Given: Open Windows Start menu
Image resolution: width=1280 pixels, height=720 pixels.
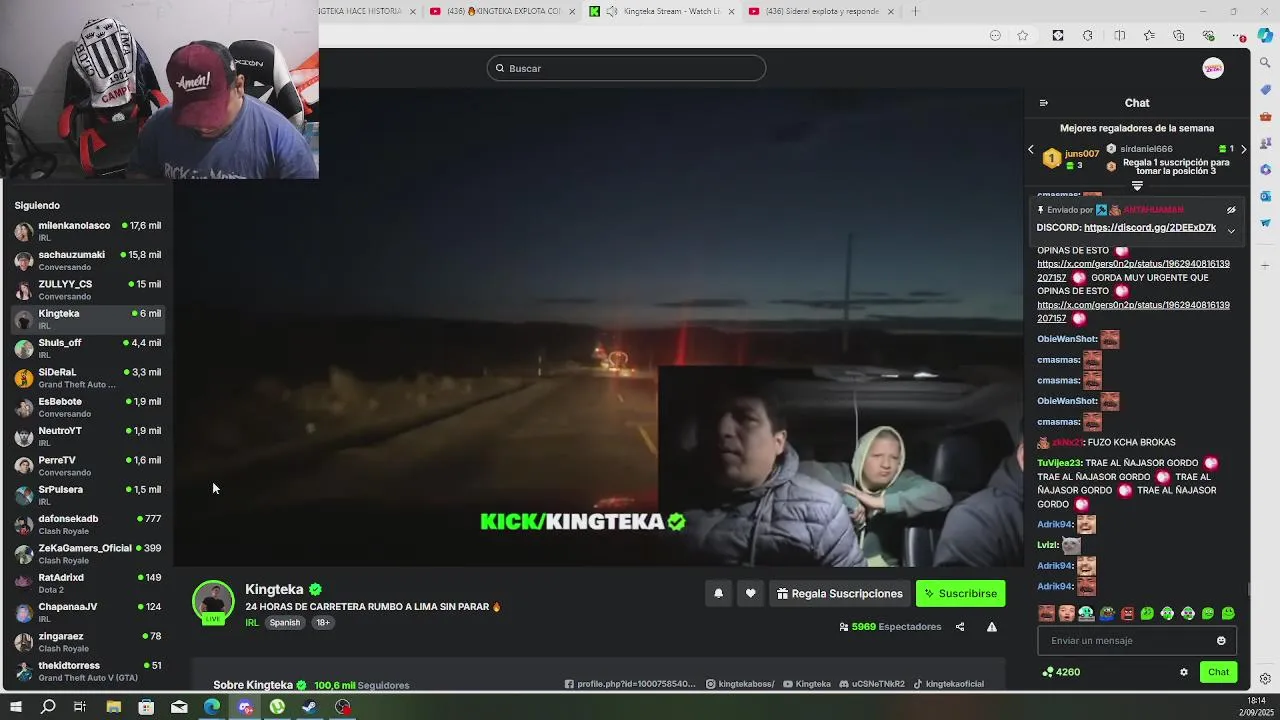Looking at the screenshot, I should point(16,707).
